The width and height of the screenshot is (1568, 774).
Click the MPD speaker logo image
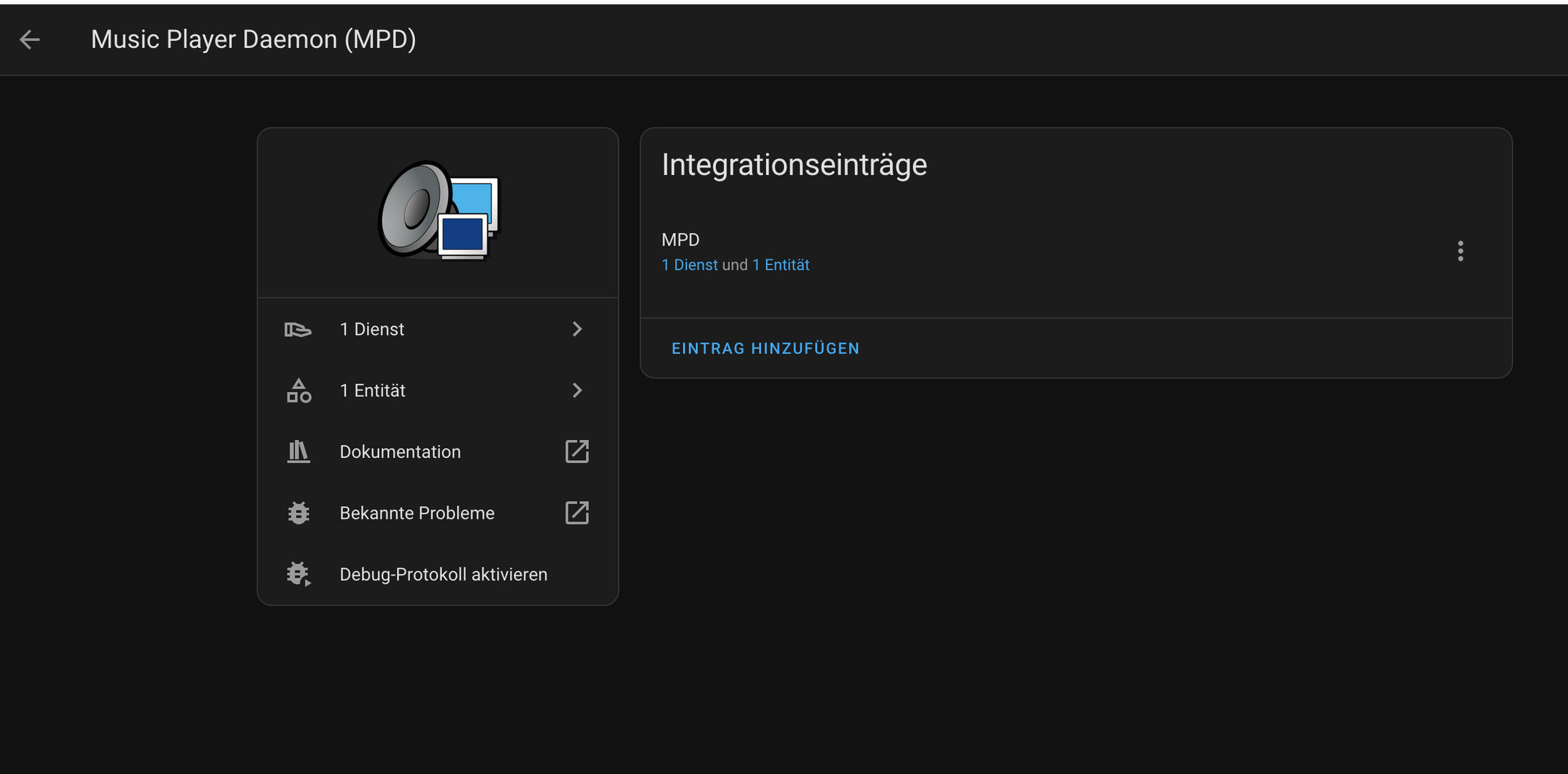pyautogui.click(x=438, y=211)
